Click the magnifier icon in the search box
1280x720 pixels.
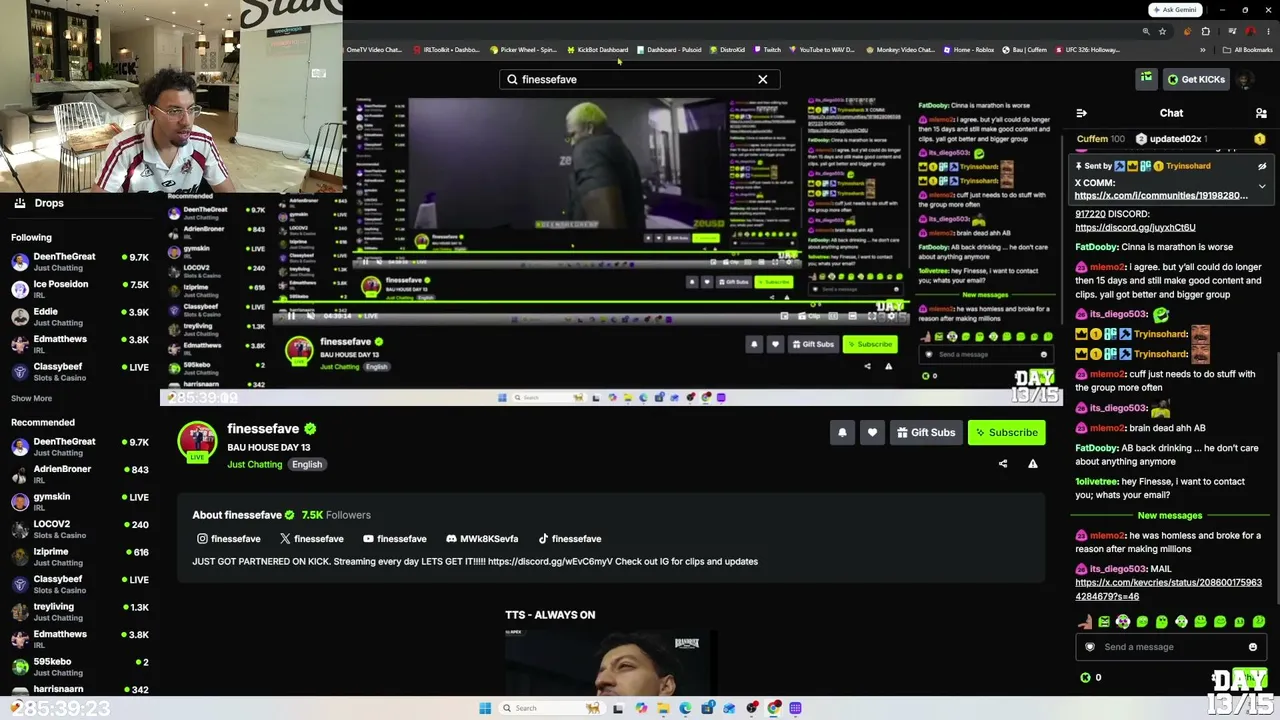click(x=513, y=79)
